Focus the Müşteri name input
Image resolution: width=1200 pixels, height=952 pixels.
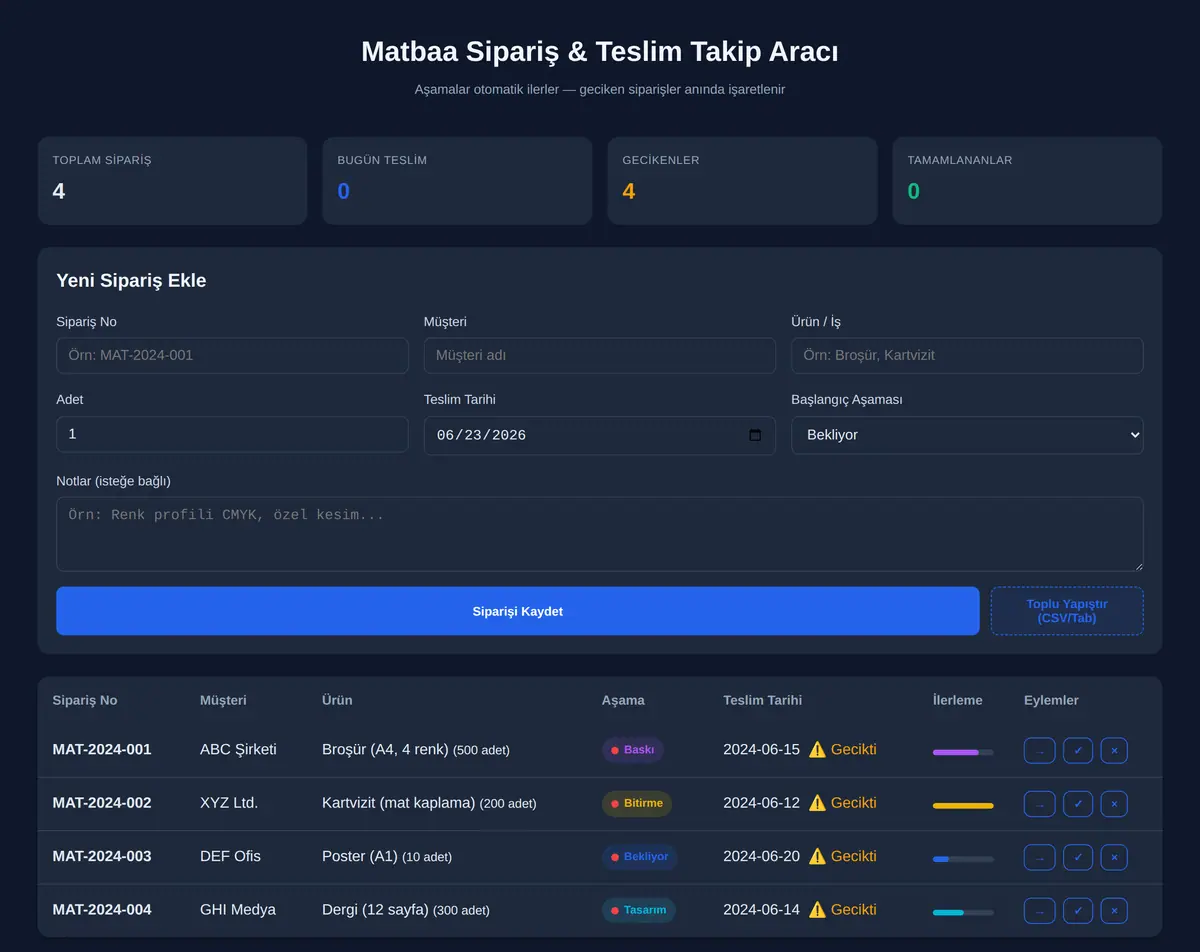tap(600, 355)
